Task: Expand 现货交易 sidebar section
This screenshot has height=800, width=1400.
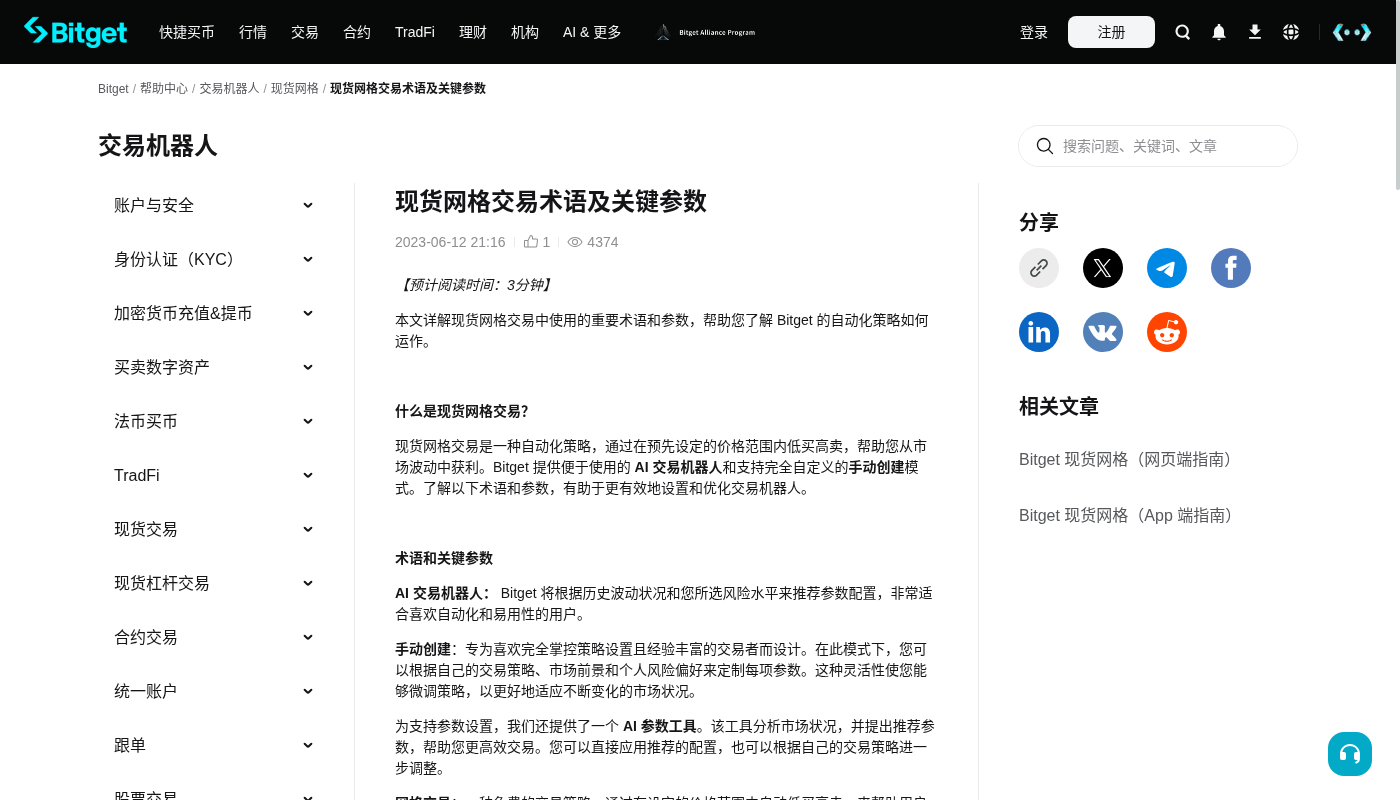Action: coord(214,529)
